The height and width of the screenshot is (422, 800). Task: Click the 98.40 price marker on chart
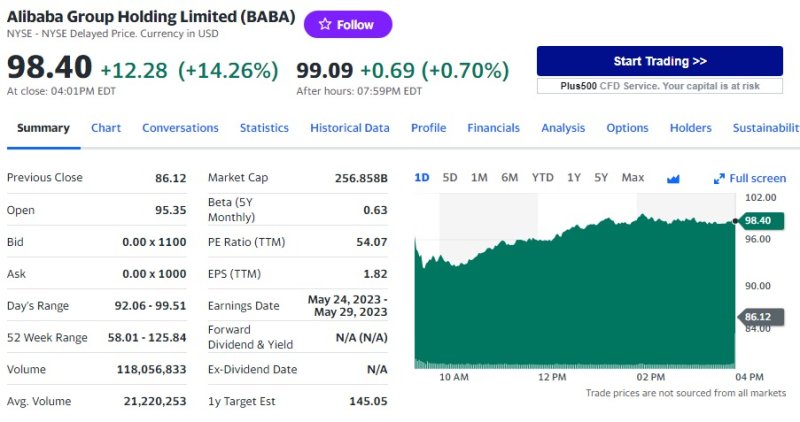[x=757, y=220]
